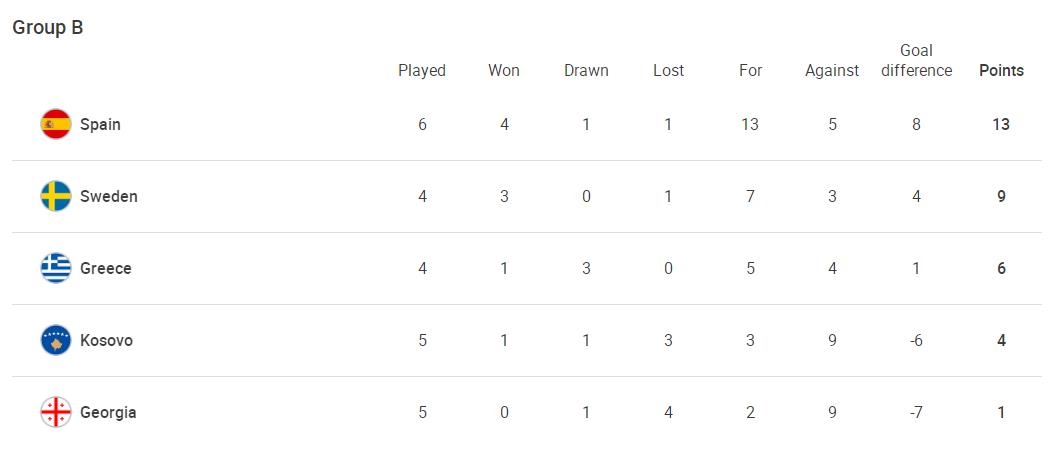
Task: Click the Georgia flag icon
Action: [x=56, y=412]
